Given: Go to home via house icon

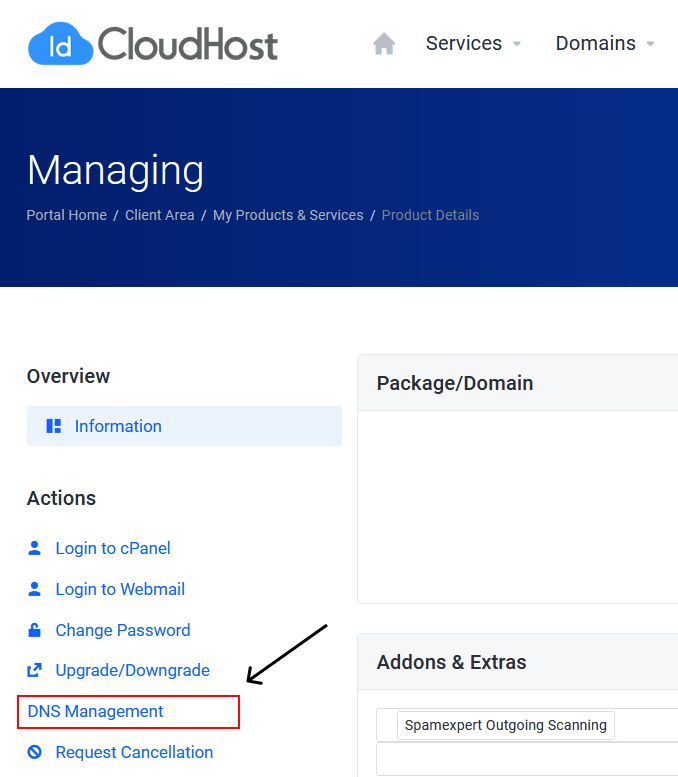Looking at the screenshot, I should [x=384, y=44].
